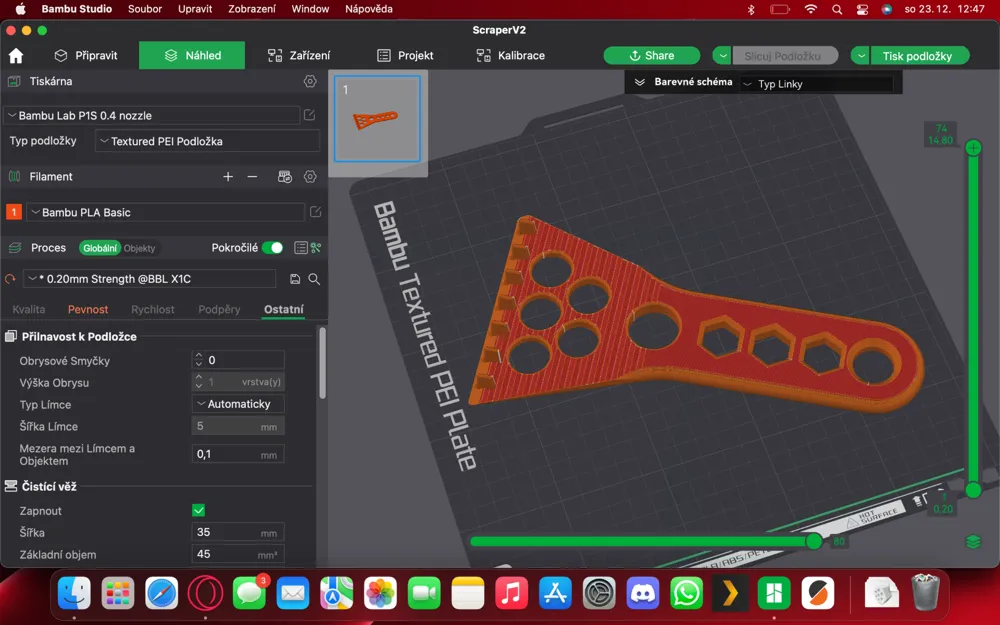This screenshot has width=1000, height=625.
Task: Adjust the Obrysové Smyčky stepper arrows
Action: [198, 360]
